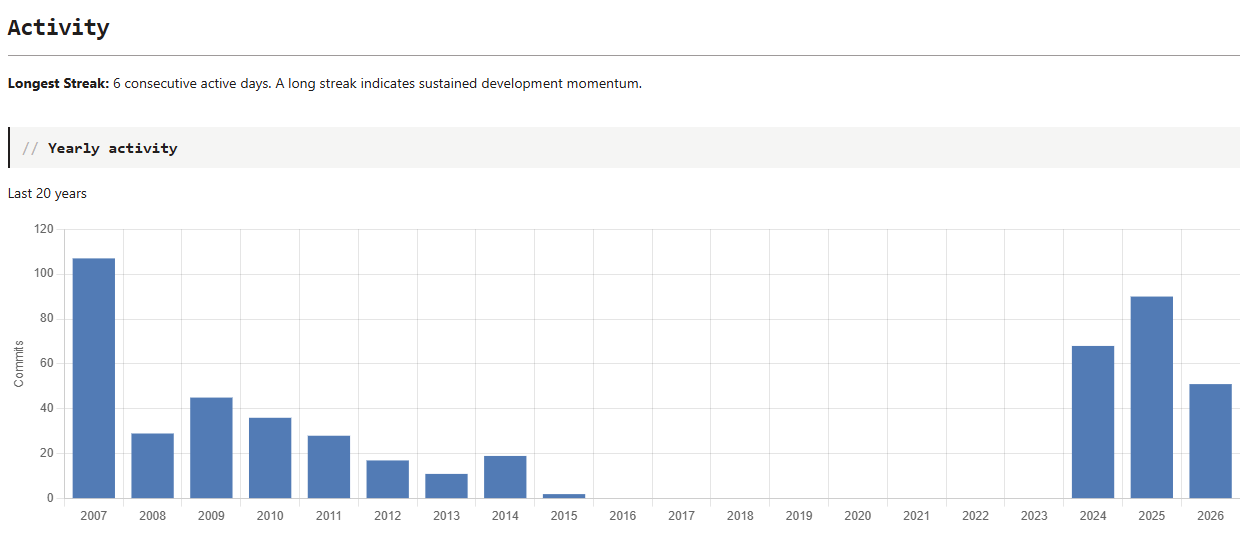Click the 2010 commits bar
Viewport: 1249px width, 540px height.
coord(270,458)
